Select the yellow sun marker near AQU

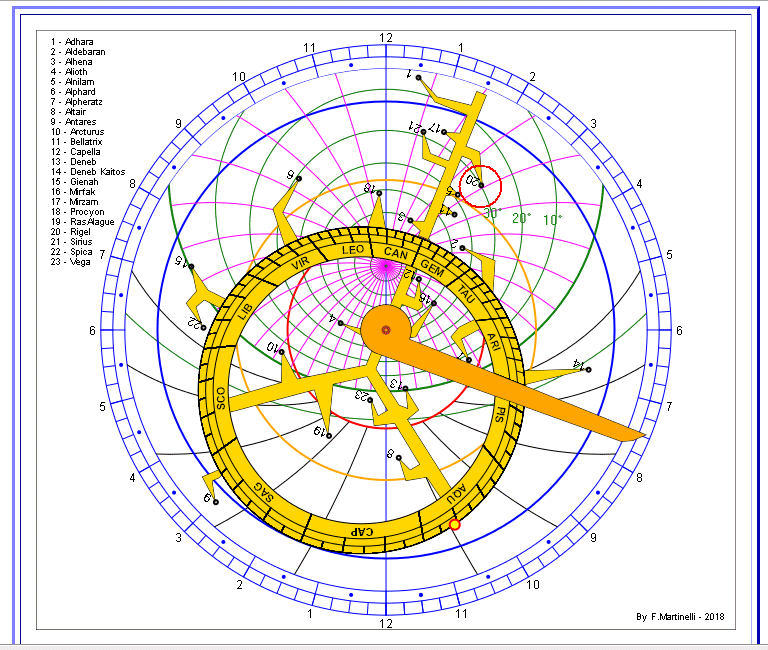(455, 524)
